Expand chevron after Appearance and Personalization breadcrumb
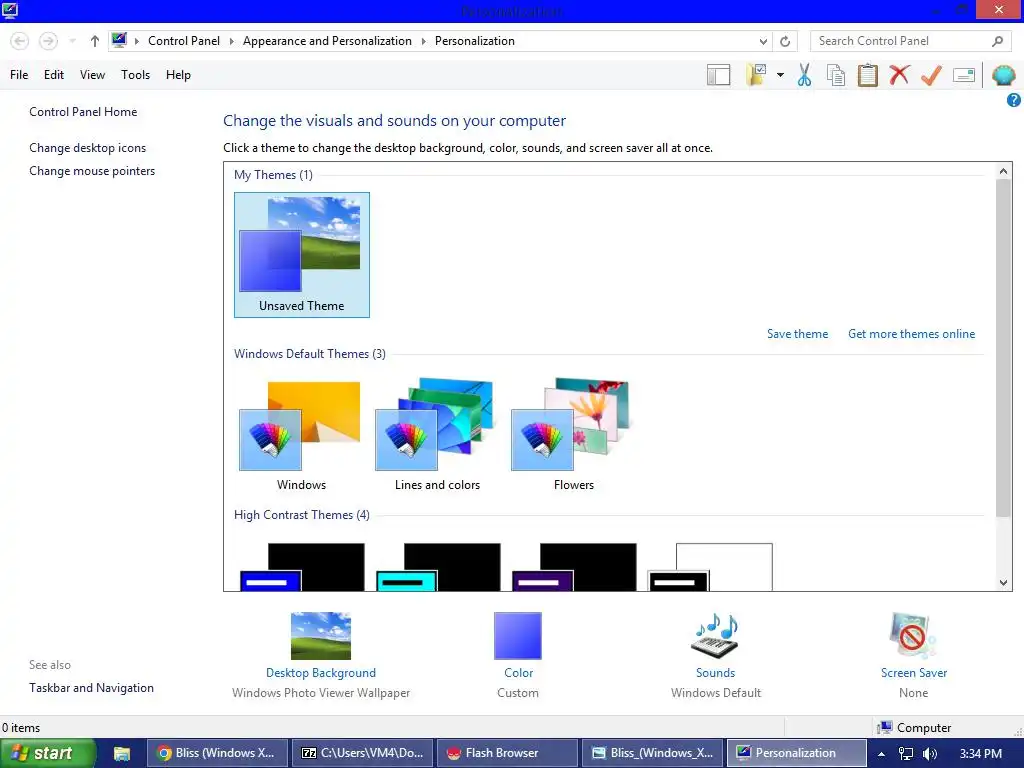The image size is (1024, 768). tap(423, 41)
